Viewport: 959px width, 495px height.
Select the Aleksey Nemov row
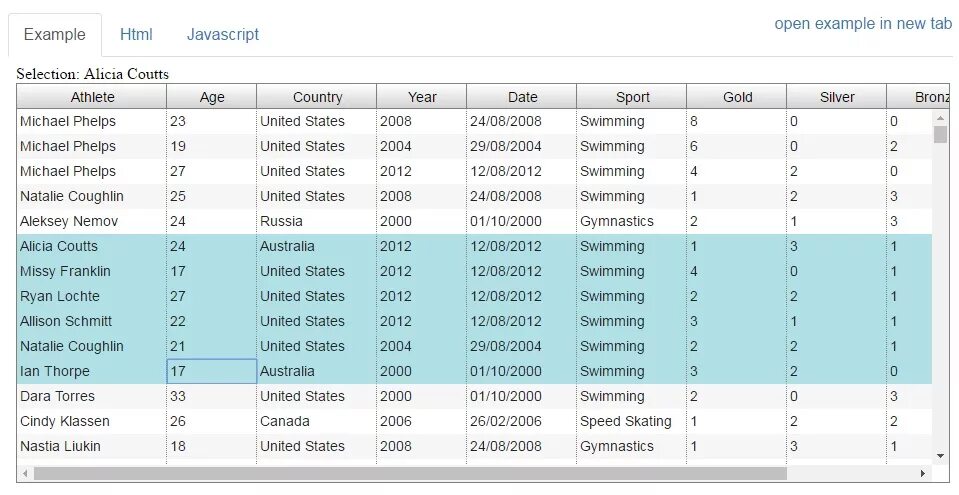475,221
